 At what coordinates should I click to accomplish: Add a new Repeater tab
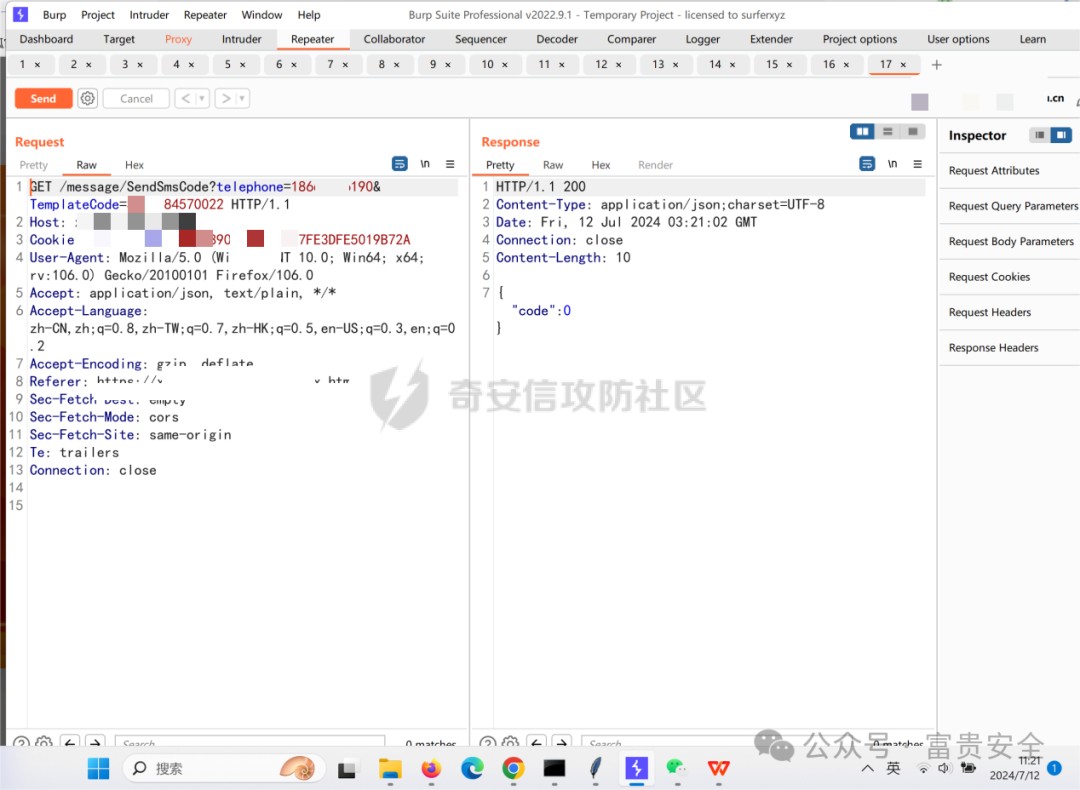pyautogui.click(x=936, y=65)
